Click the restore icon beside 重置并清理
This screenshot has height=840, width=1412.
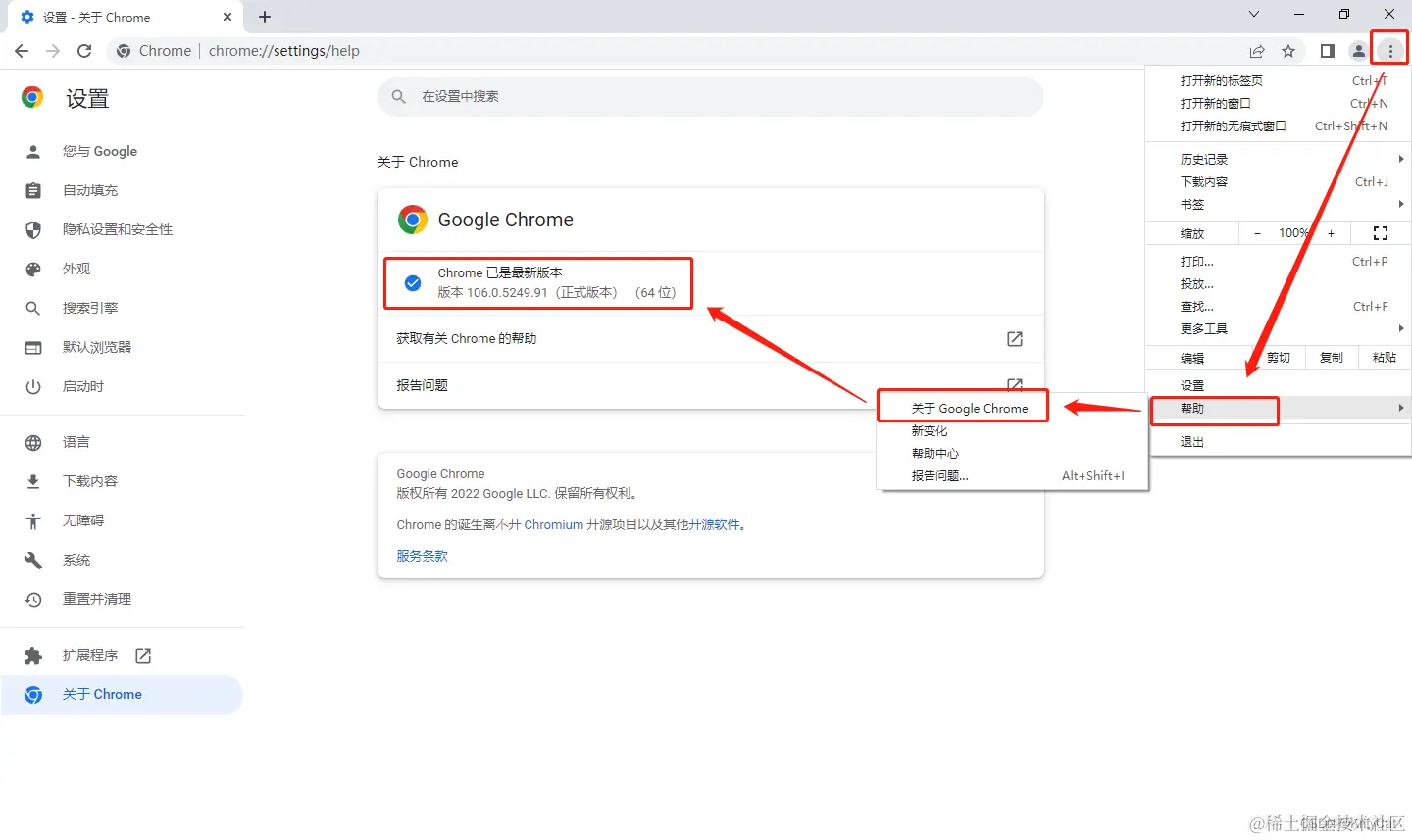[33, 599]
